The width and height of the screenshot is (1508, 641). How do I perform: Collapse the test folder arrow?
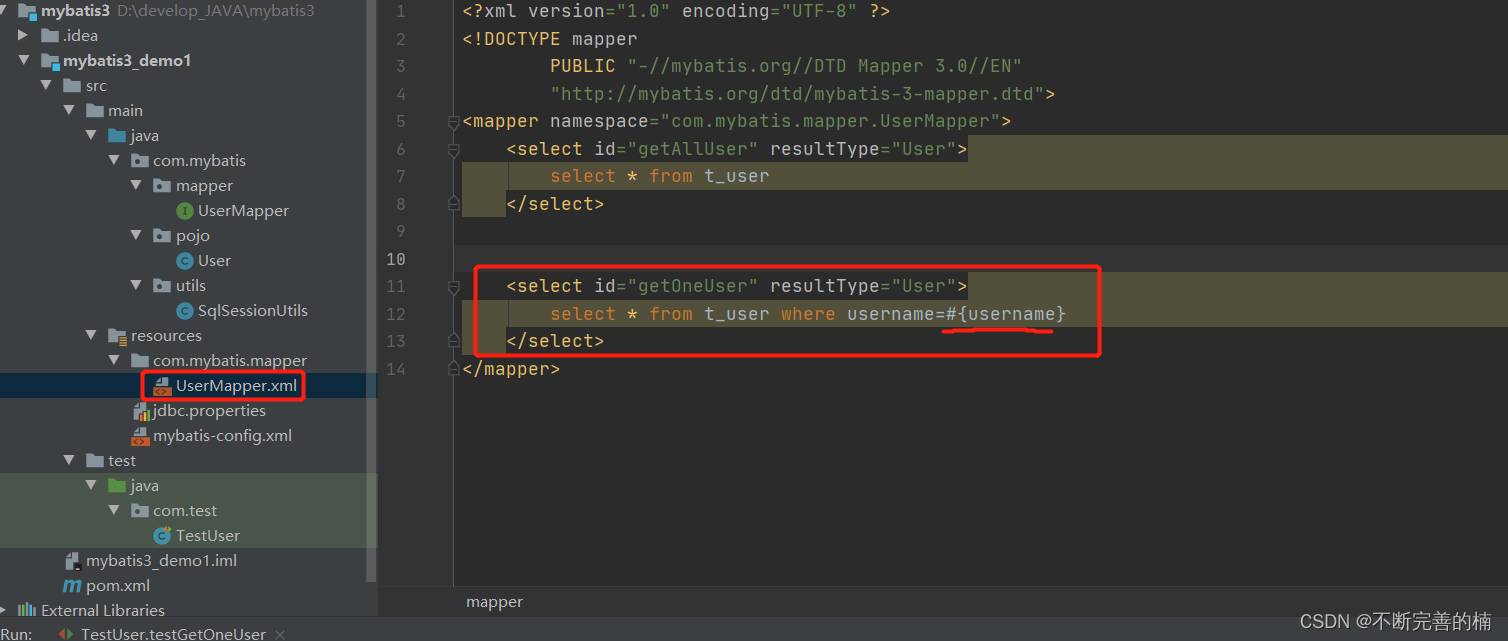(x=69, y=460)
